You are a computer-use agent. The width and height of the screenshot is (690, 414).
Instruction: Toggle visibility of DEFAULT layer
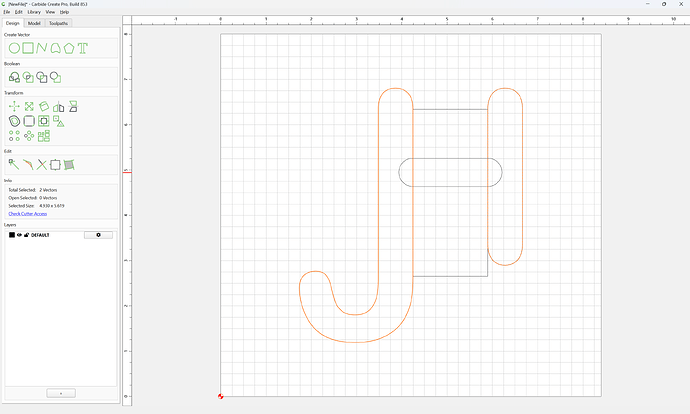coord(19,235)
